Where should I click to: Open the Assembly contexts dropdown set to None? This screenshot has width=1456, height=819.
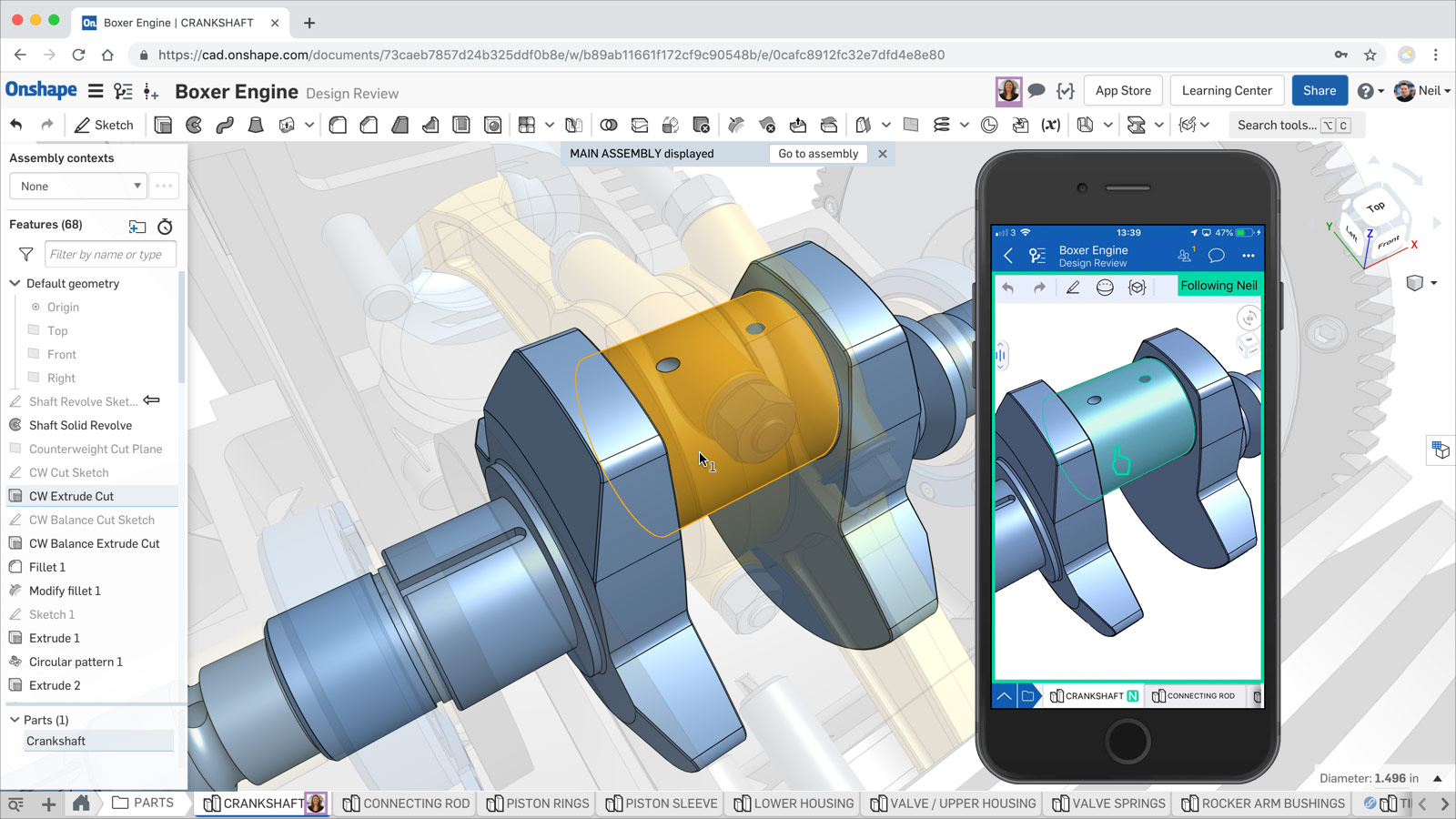[77, 186]
